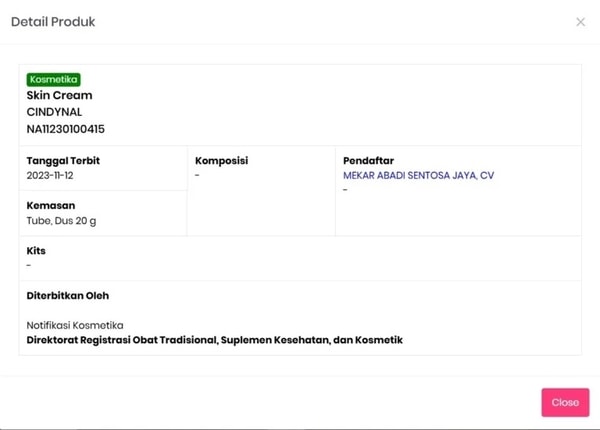The width and height of the screenshot is (600, 430).
Task: Click the Kits heading
Action: click(x=36, y=250)
